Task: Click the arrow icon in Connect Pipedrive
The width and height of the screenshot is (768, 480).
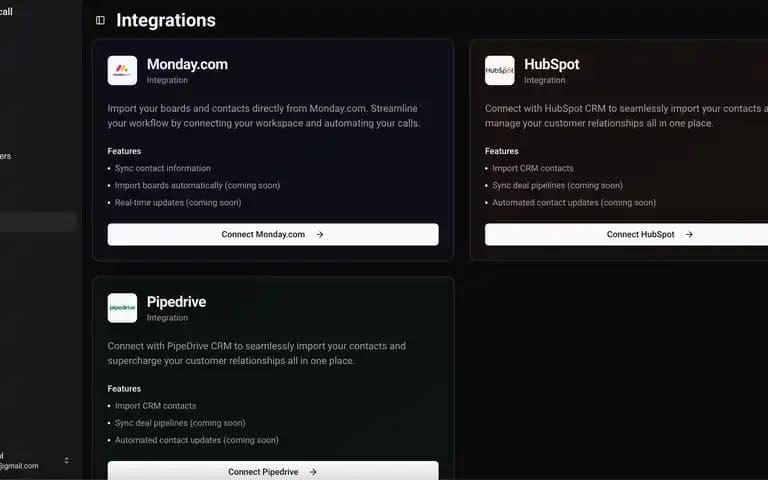Action: click(x=313, y=472)
